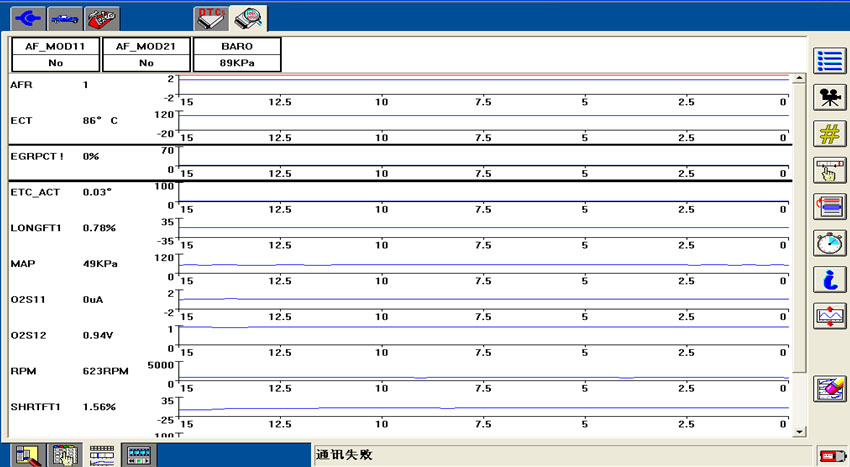The image size is (850, 467).
Task: Click the movie camera record icon
Action: (829, 97)
